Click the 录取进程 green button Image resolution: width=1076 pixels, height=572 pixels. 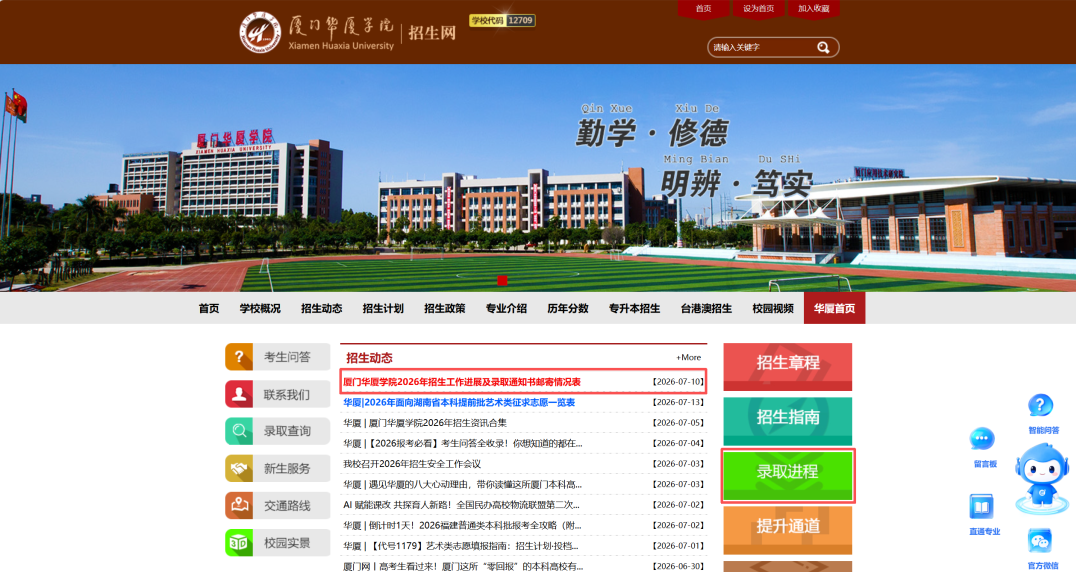coord(788,475)
